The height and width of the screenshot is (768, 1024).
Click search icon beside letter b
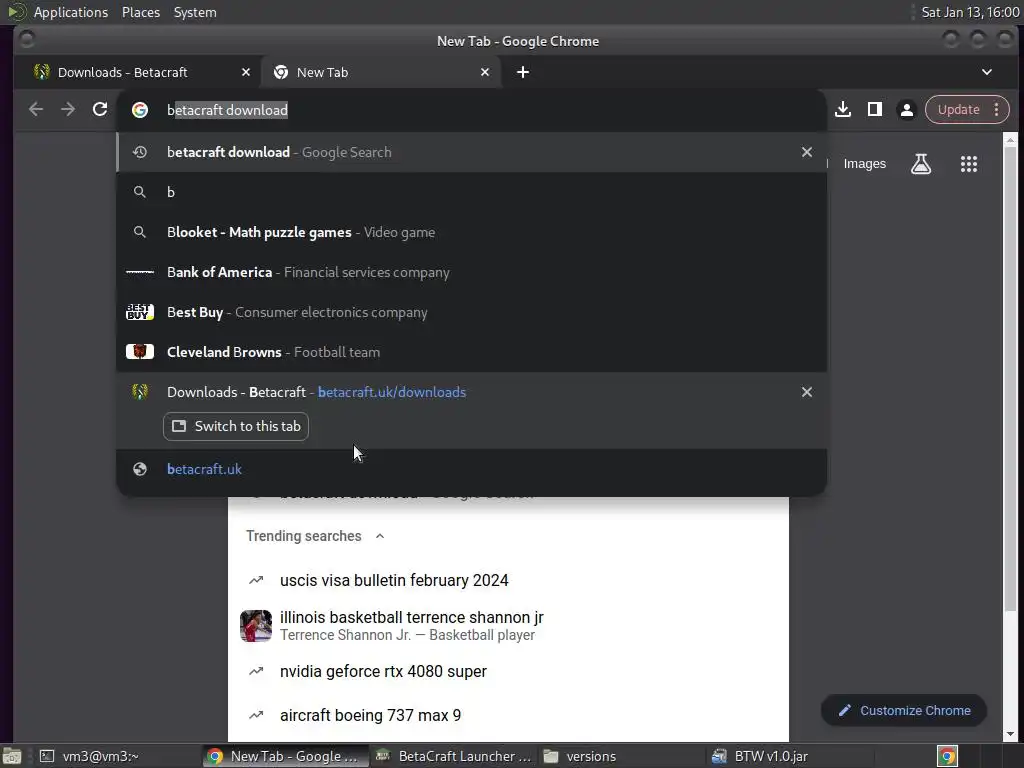[140, 192]
